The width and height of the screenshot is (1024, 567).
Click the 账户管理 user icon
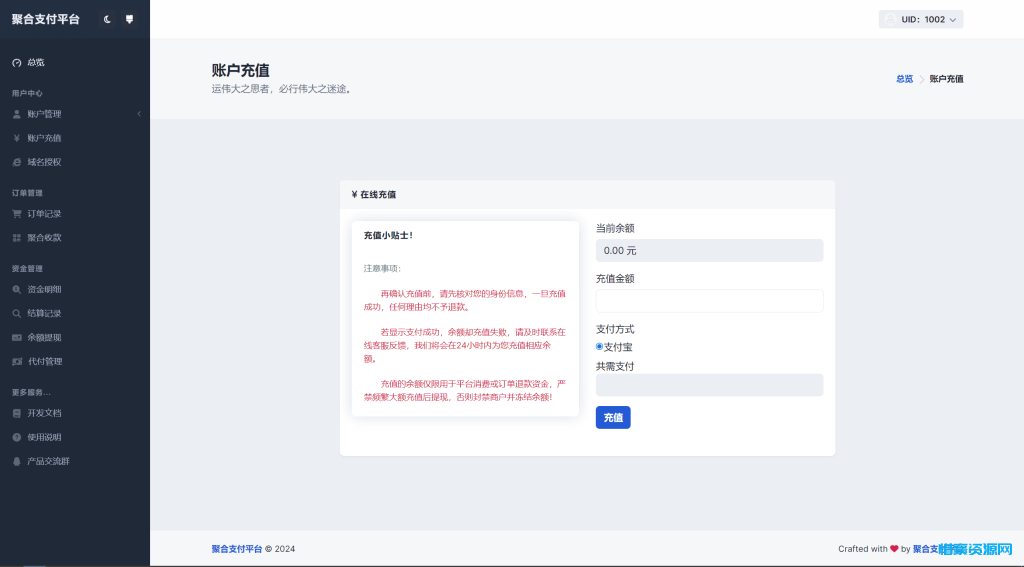pyautogui.click(x=17, y=114)
